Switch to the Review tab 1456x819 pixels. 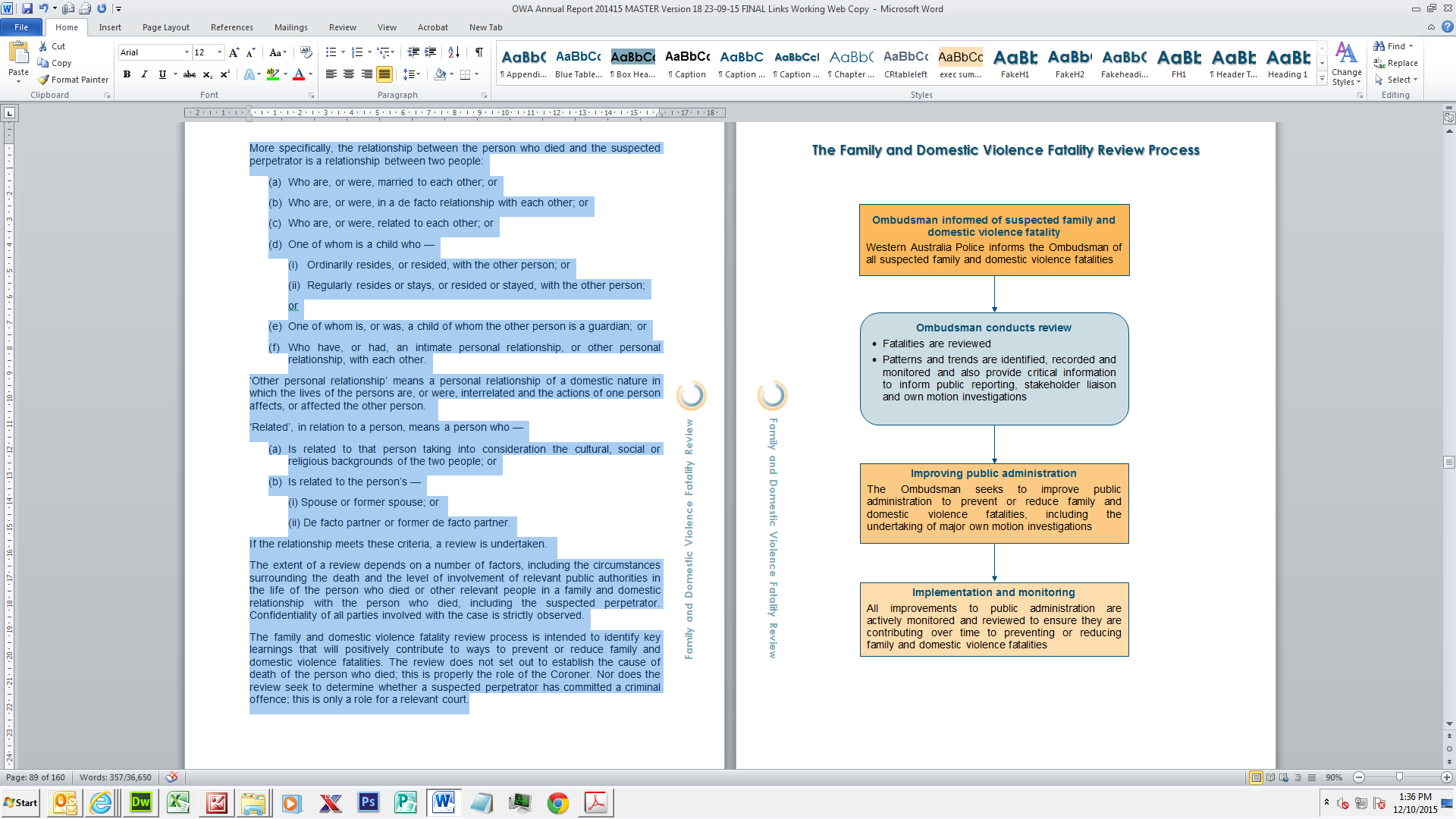point(343,27)
